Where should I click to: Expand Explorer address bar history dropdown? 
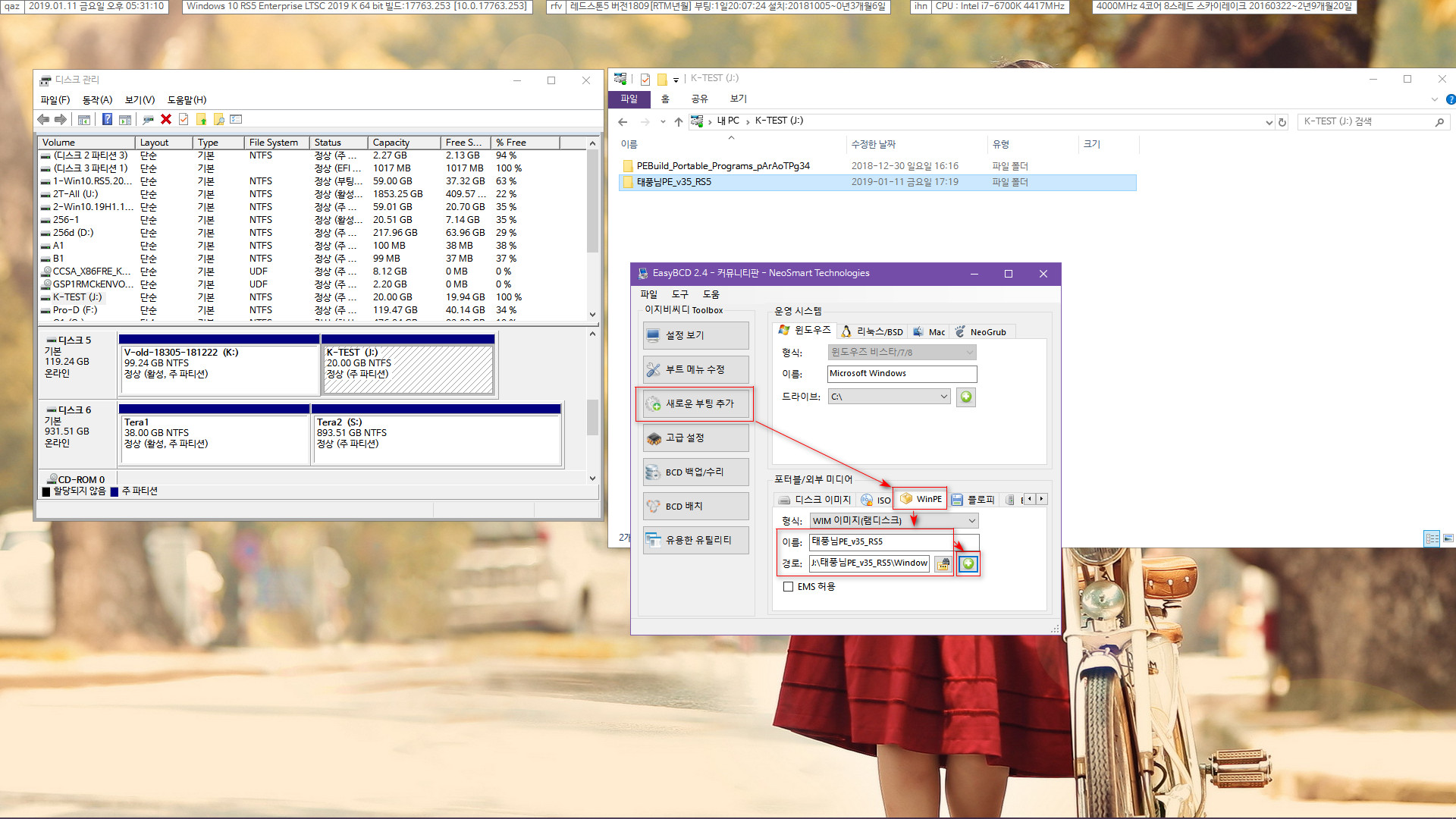point(1269,122)
